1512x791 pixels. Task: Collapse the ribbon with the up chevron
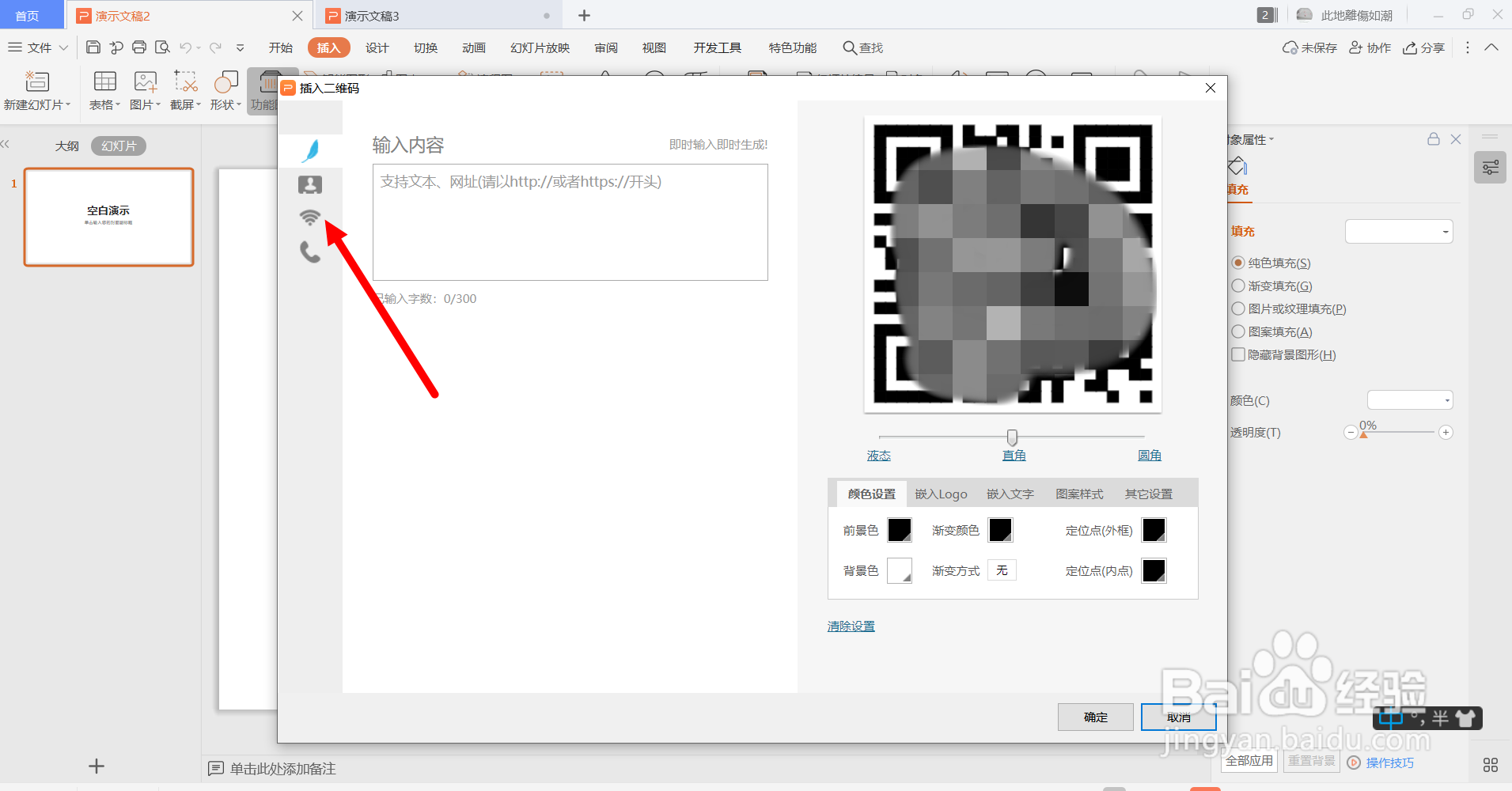1491,47
